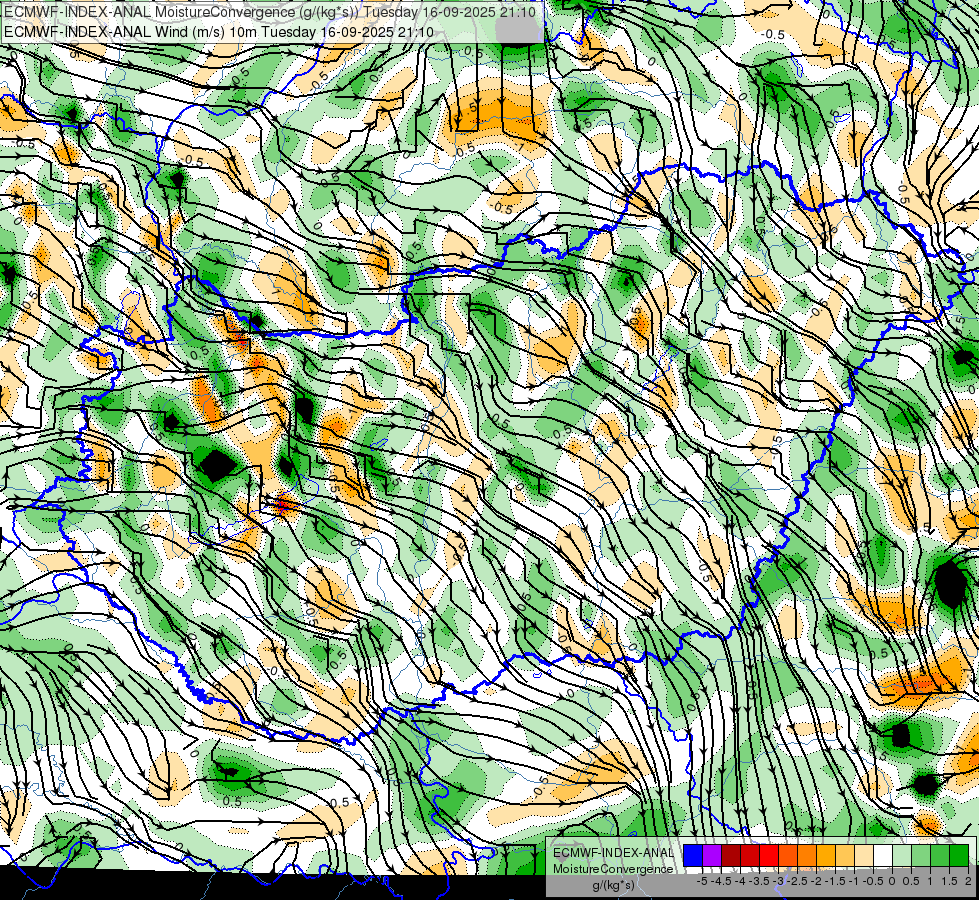Click MoistureConvergence label in the legend

click(x=613, y=869)
